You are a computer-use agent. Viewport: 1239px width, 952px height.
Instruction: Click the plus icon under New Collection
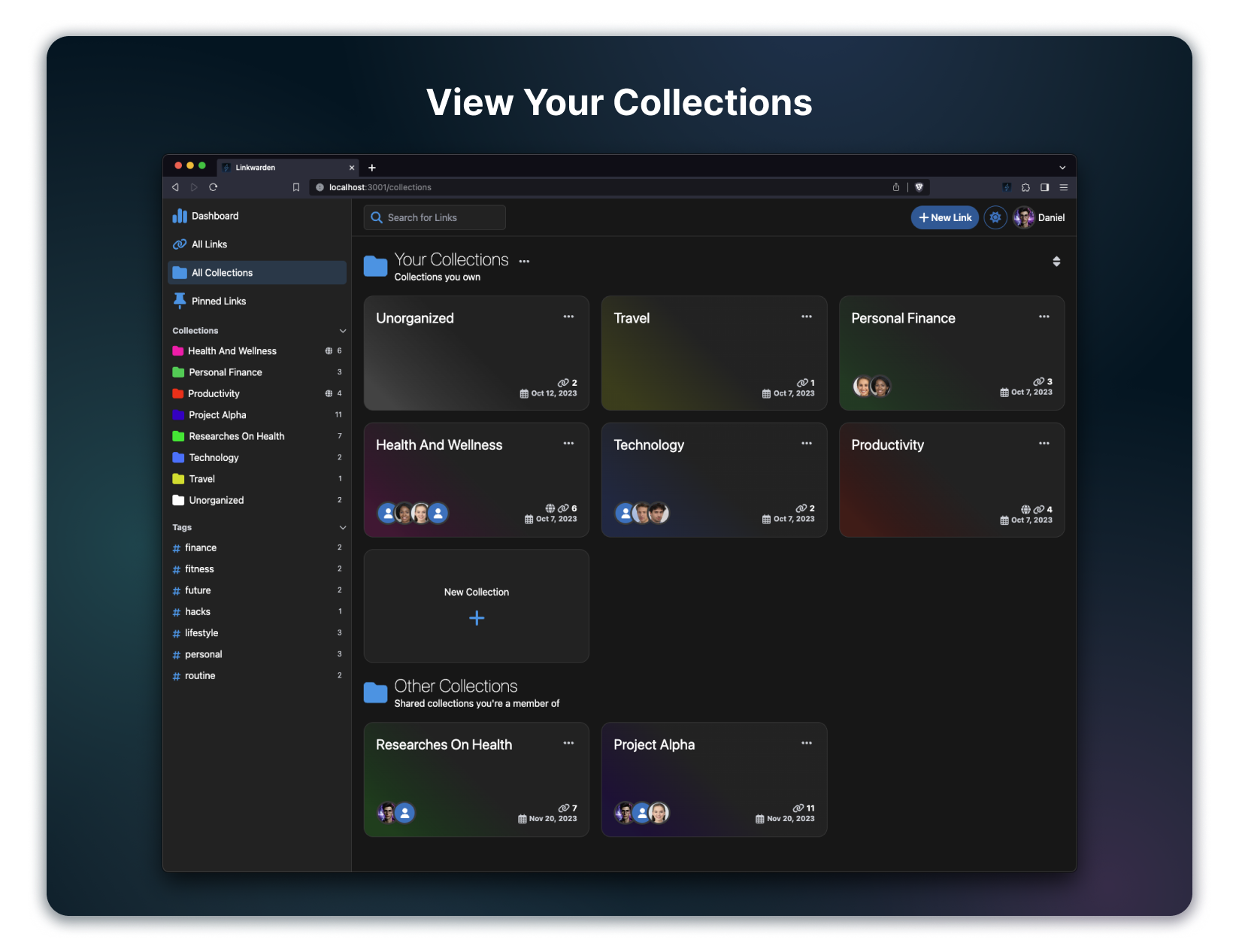click(477, 618)
